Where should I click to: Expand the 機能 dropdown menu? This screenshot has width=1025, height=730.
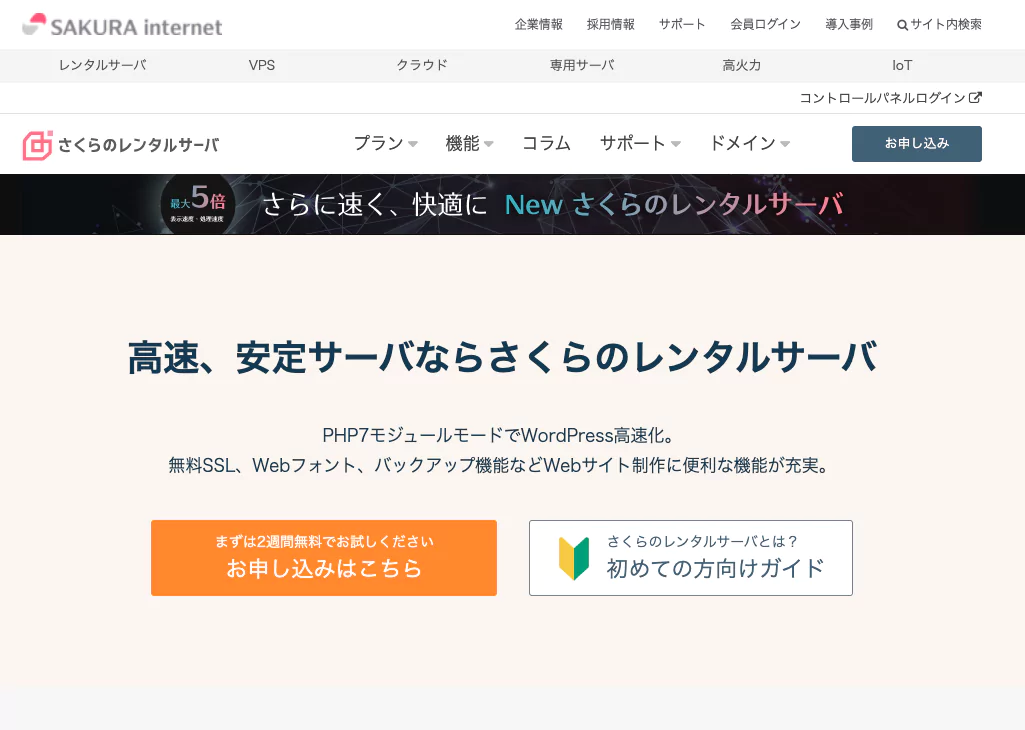[469, 144]
